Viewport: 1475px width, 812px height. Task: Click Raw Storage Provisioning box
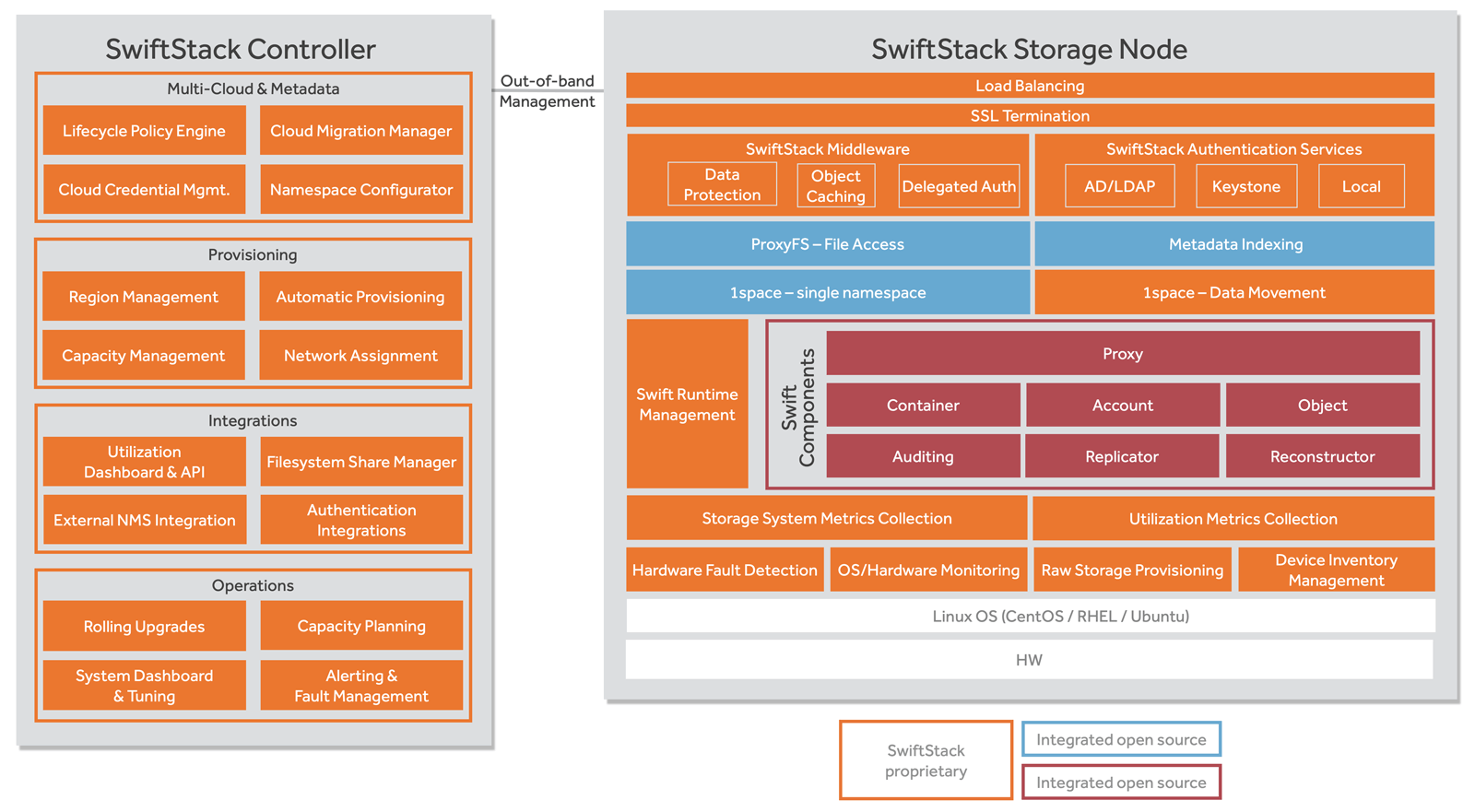pos(1132,570)
